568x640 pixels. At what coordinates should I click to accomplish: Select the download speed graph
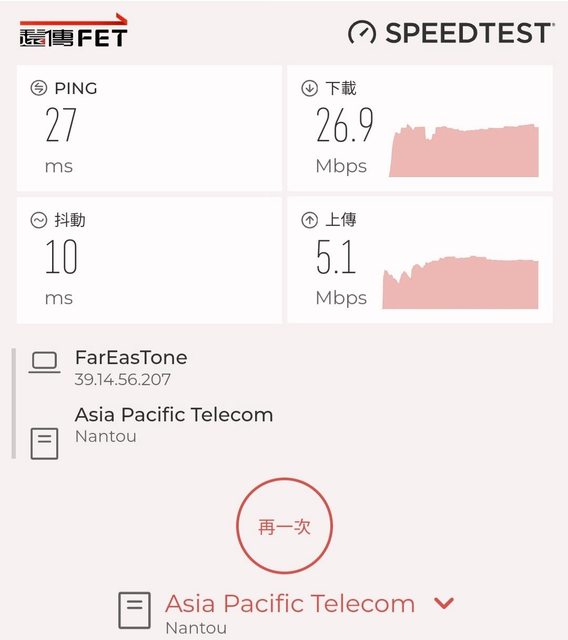(464, 151)
